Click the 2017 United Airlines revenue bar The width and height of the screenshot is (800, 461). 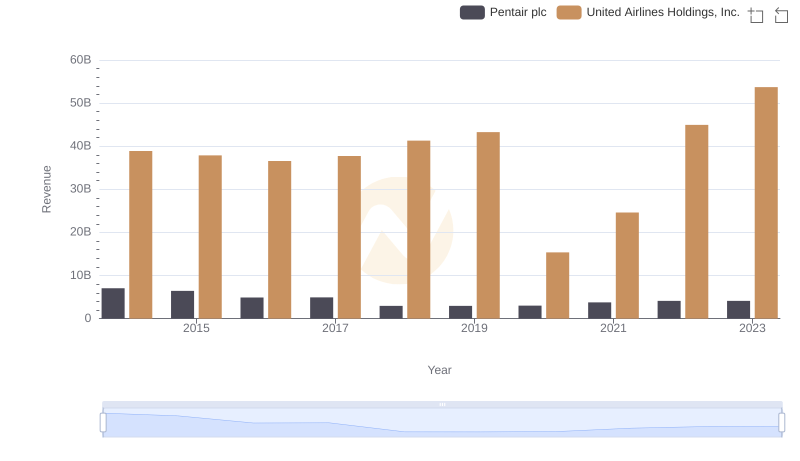tap(349, 237)
